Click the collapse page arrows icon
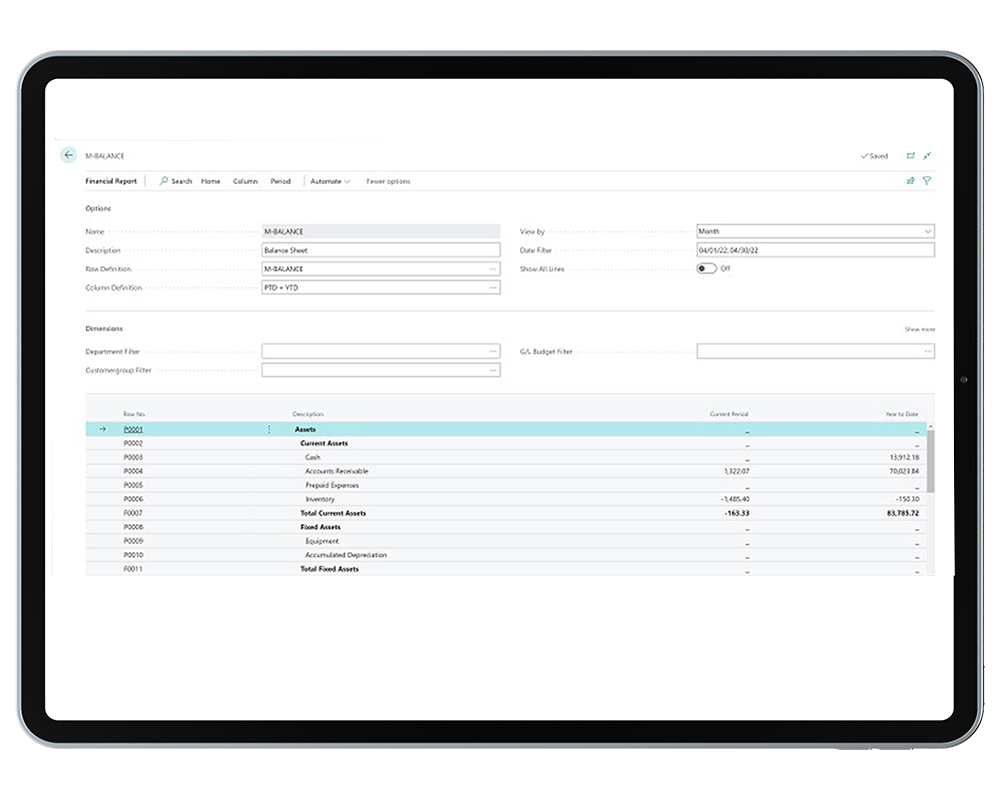 [928, 156]
